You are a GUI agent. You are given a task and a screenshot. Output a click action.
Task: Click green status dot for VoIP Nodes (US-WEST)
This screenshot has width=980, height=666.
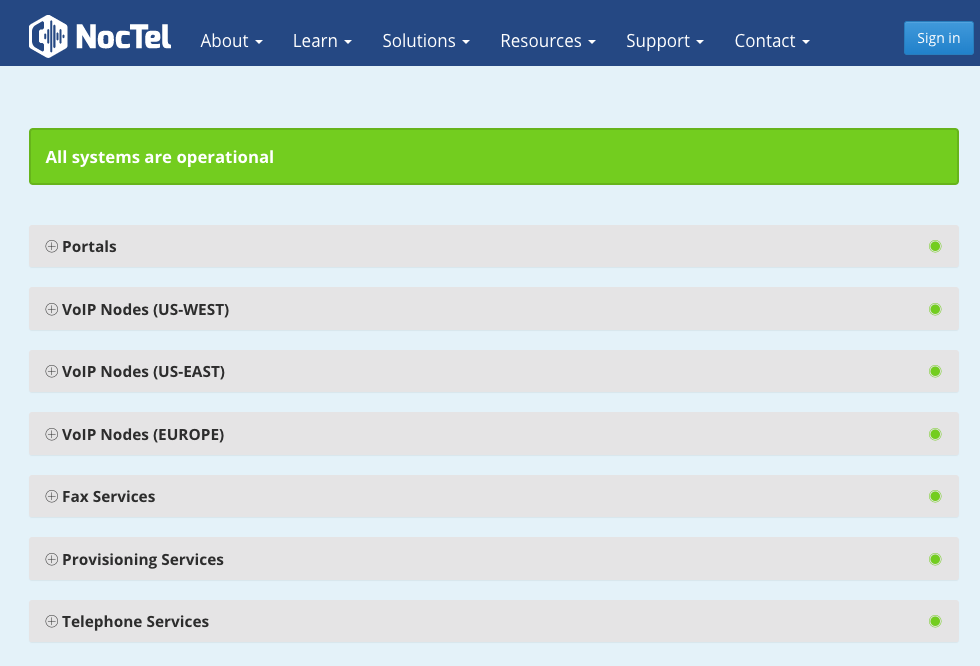(935, 309)
